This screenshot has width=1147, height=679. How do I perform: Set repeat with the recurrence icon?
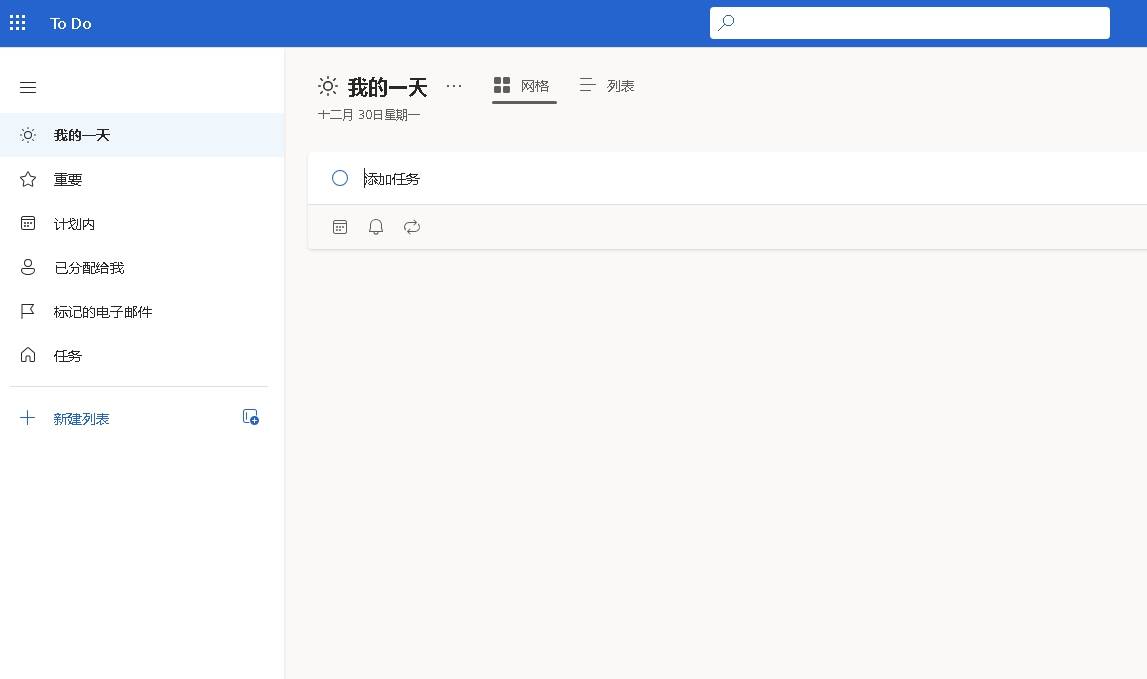coord(412,227)
